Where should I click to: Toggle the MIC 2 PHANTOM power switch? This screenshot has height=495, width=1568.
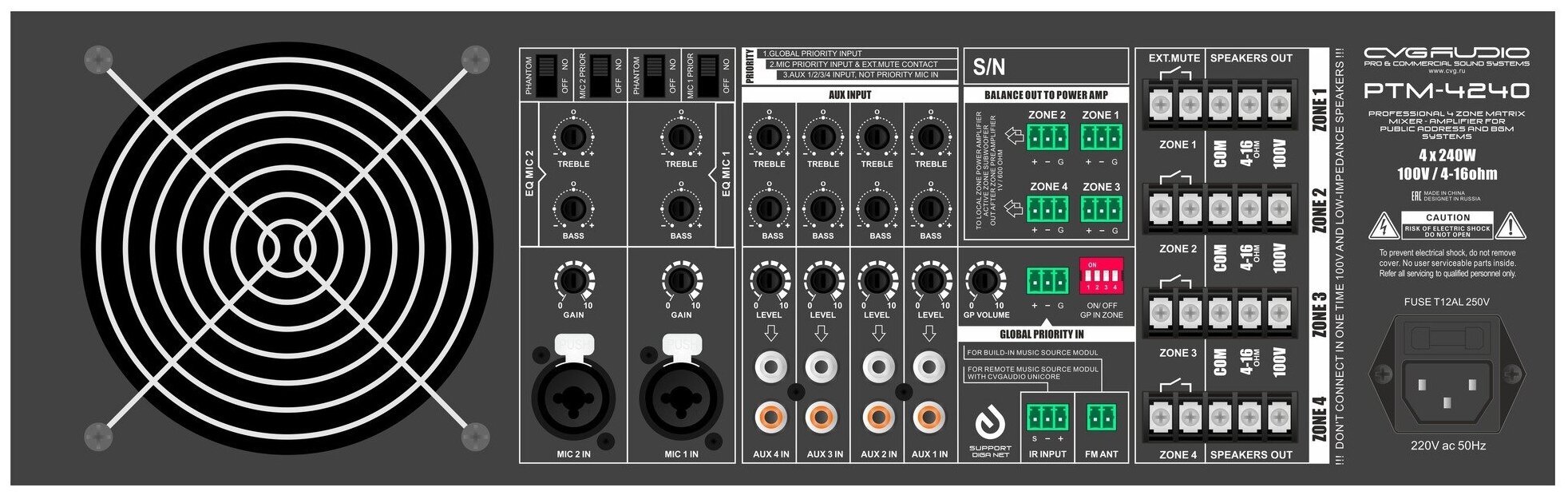tap(546, 75)
